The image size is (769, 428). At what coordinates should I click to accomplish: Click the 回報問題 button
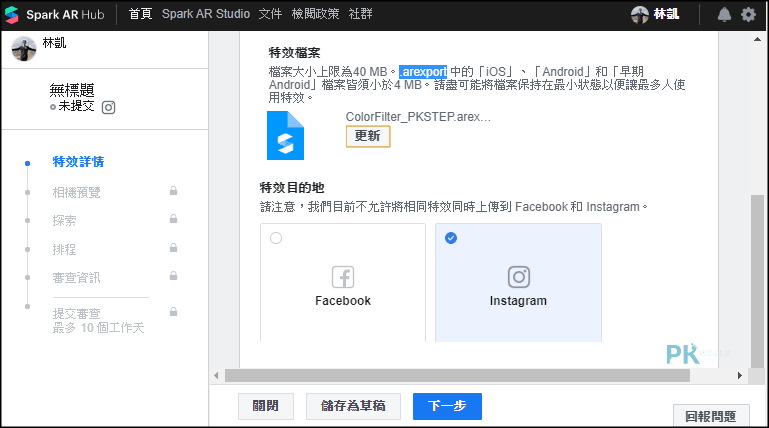711,416
